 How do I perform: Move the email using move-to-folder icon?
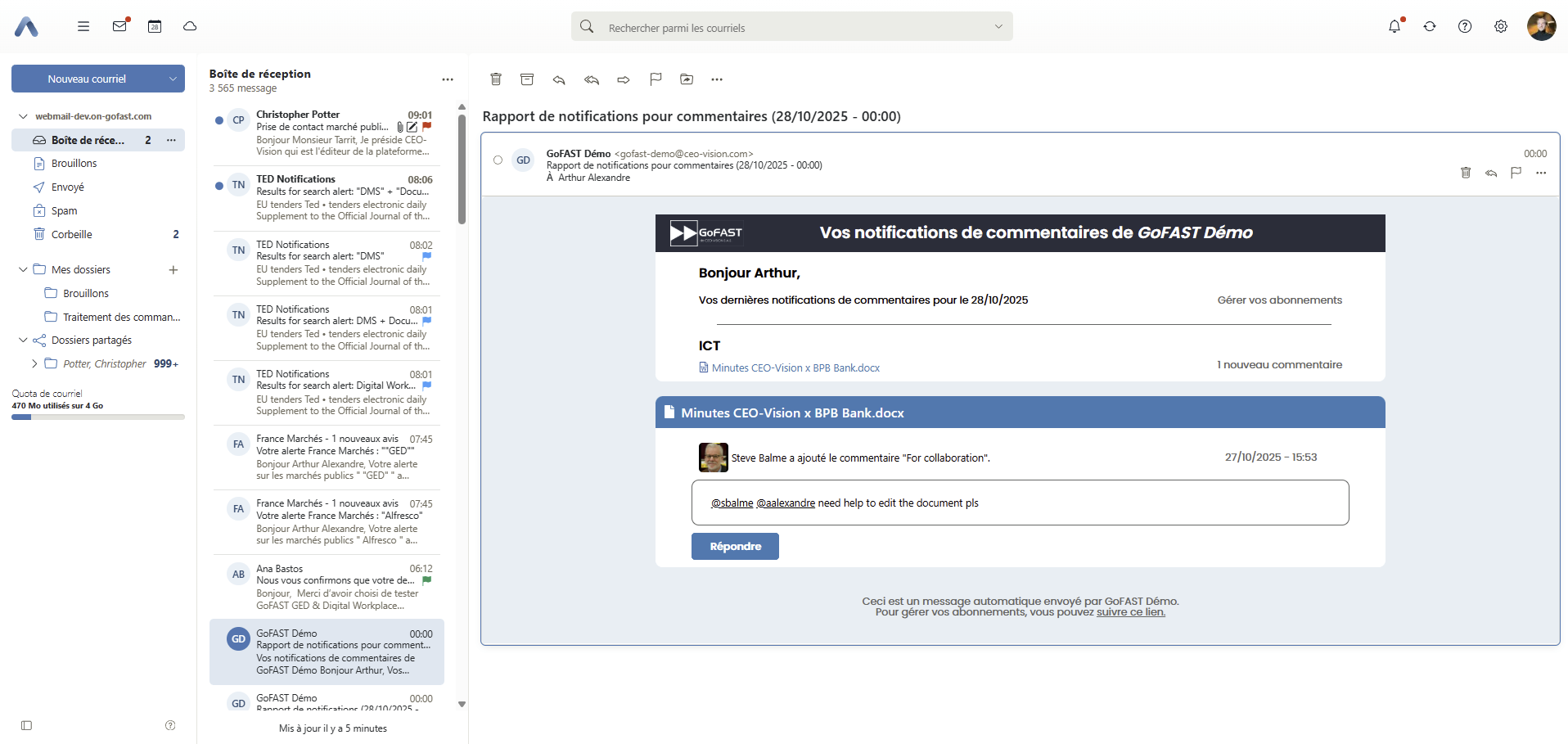(x=687, y=79)
